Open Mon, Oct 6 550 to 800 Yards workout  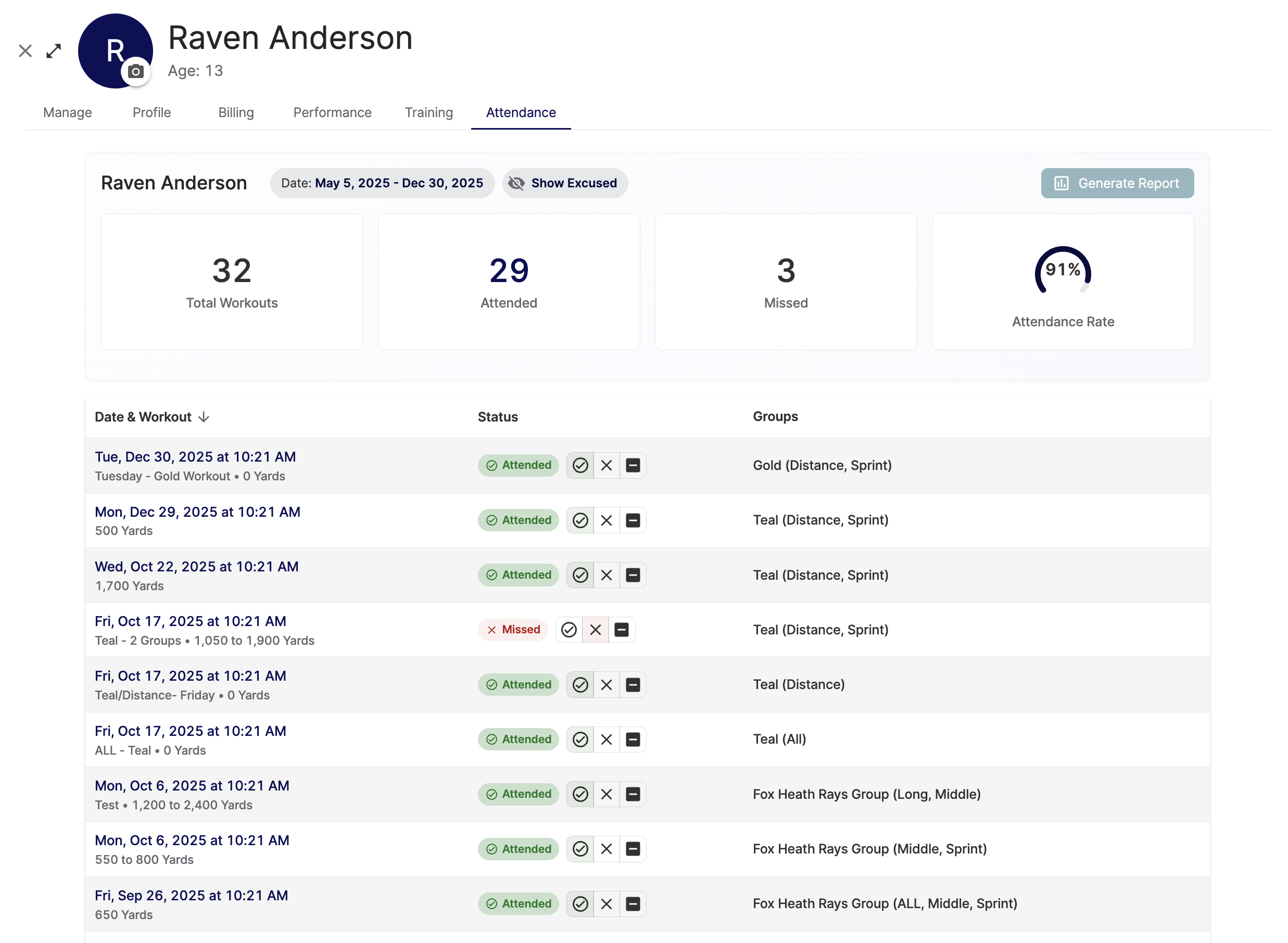point(192,840)
